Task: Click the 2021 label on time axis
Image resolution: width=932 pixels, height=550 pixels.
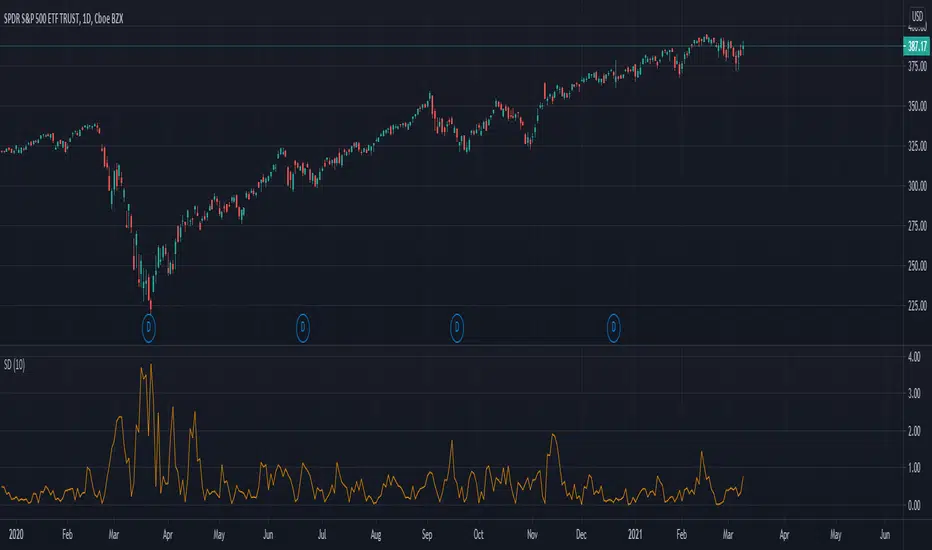Action: (635, 535)
